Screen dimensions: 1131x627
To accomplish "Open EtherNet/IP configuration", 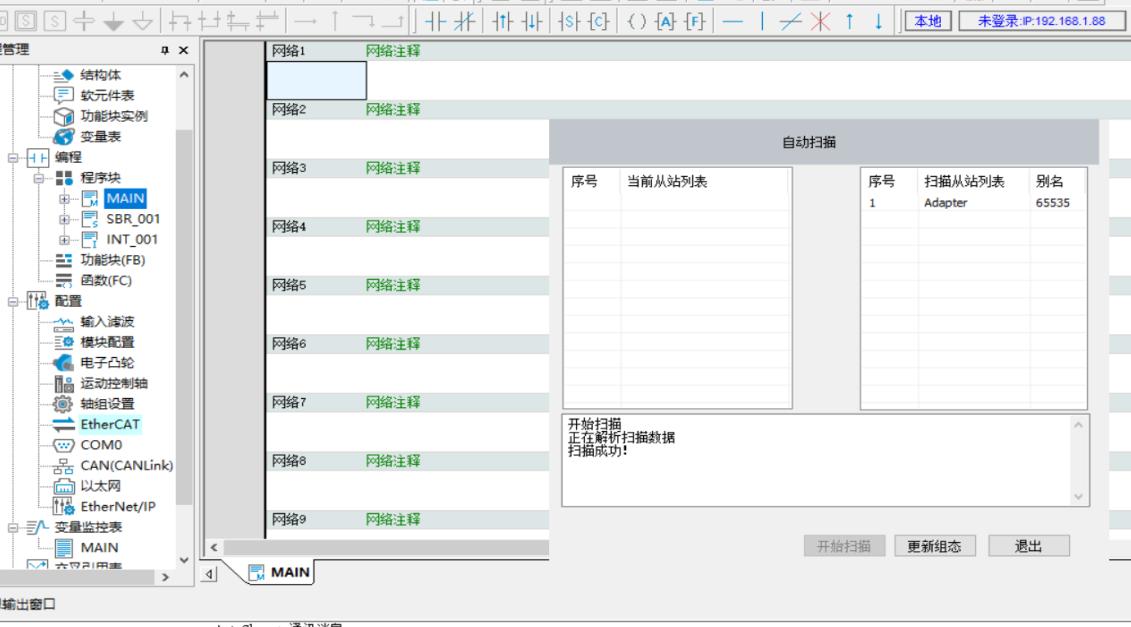I will tap(118, 507).
